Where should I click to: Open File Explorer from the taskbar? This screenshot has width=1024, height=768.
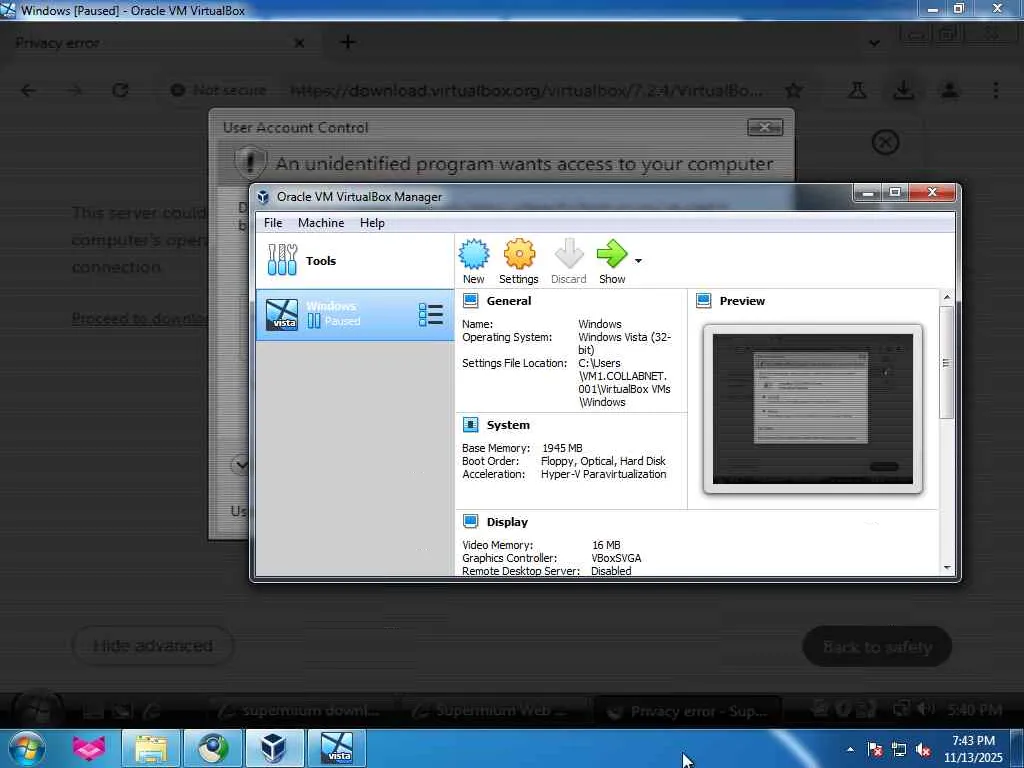point(151,748)
